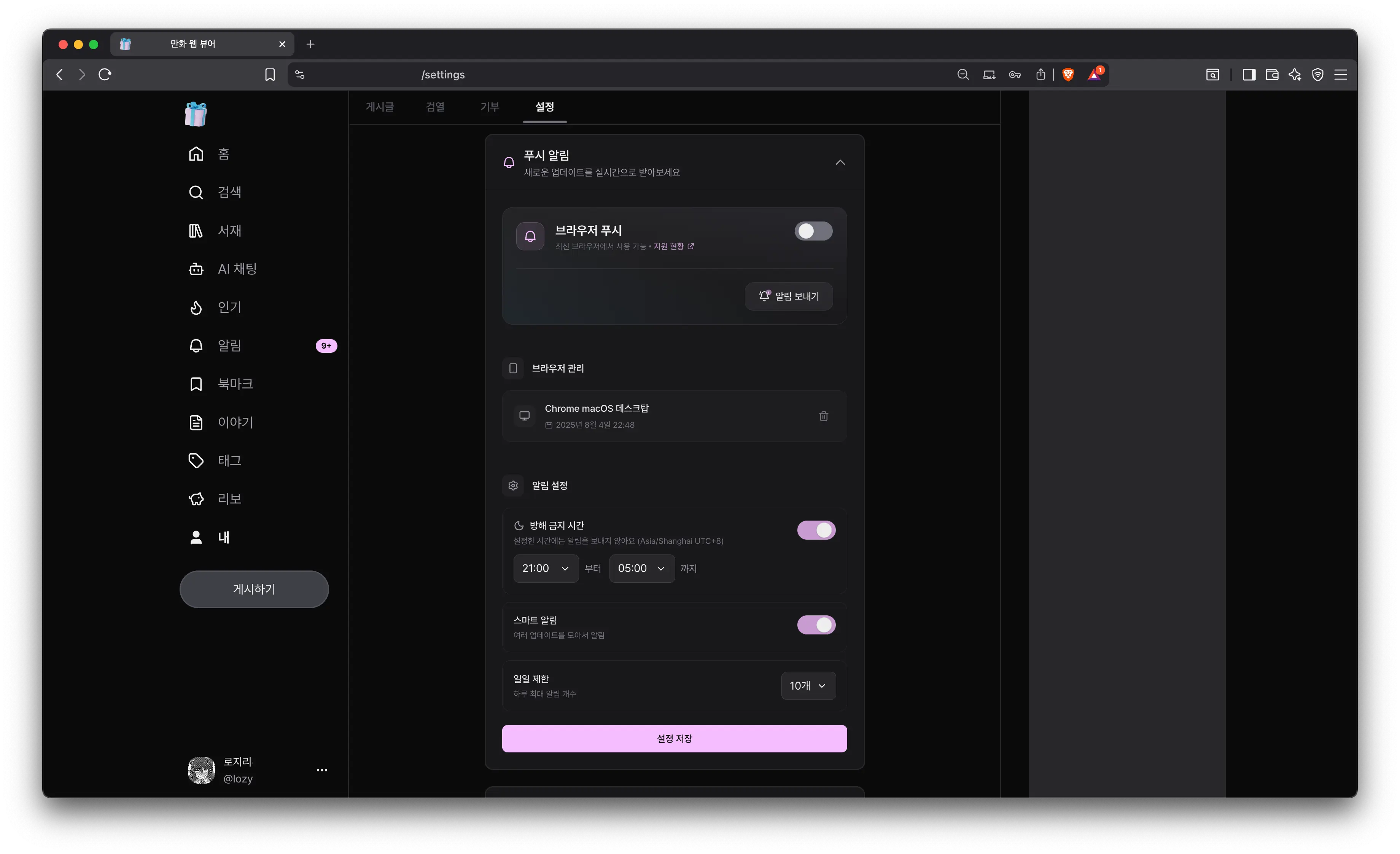Viewport: 1400px width, 854px height.
Task: Open the 10개 daily limit dropdown
Action: (808, 686)
